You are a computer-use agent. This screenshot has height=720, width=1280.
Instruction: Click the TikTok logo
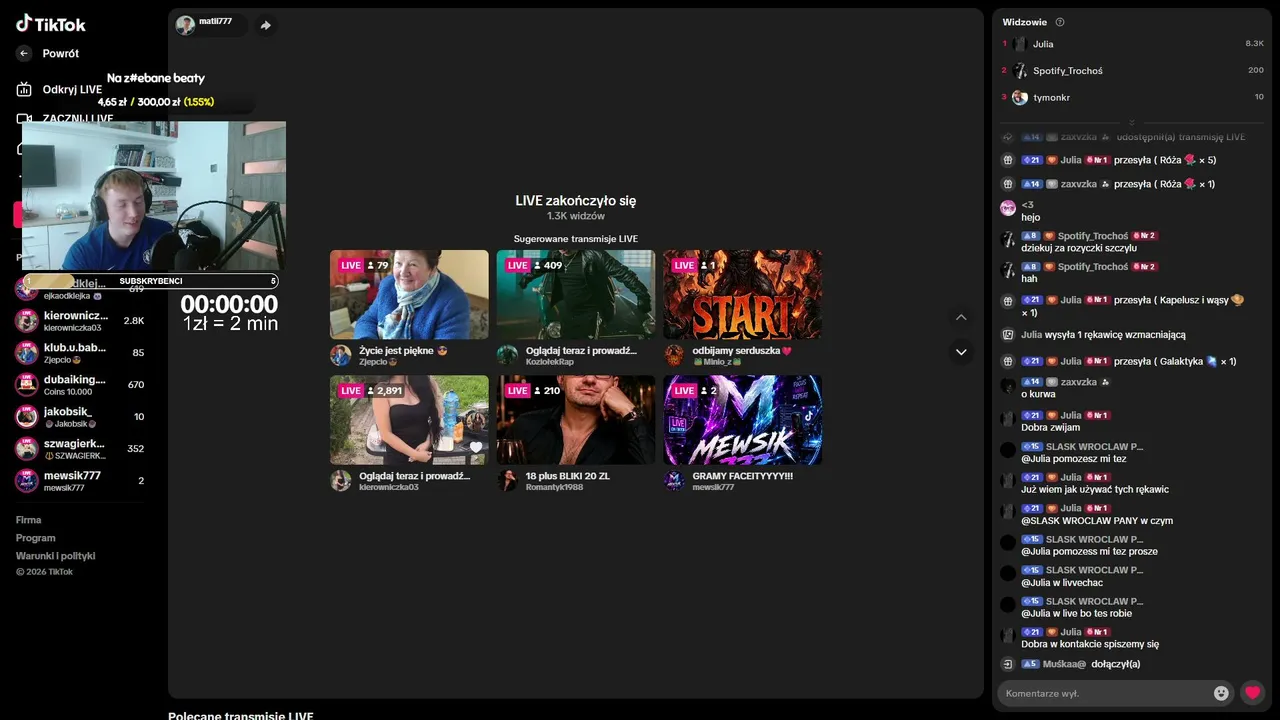51,24
